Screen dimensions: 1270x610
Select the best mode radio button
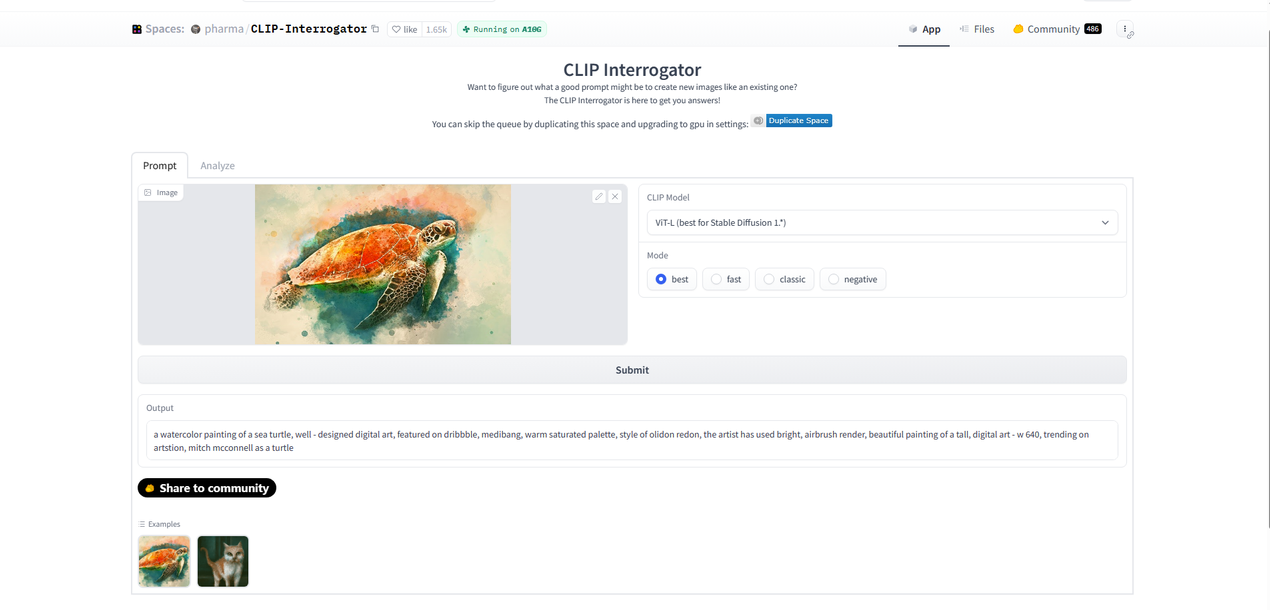click(661, 279)
